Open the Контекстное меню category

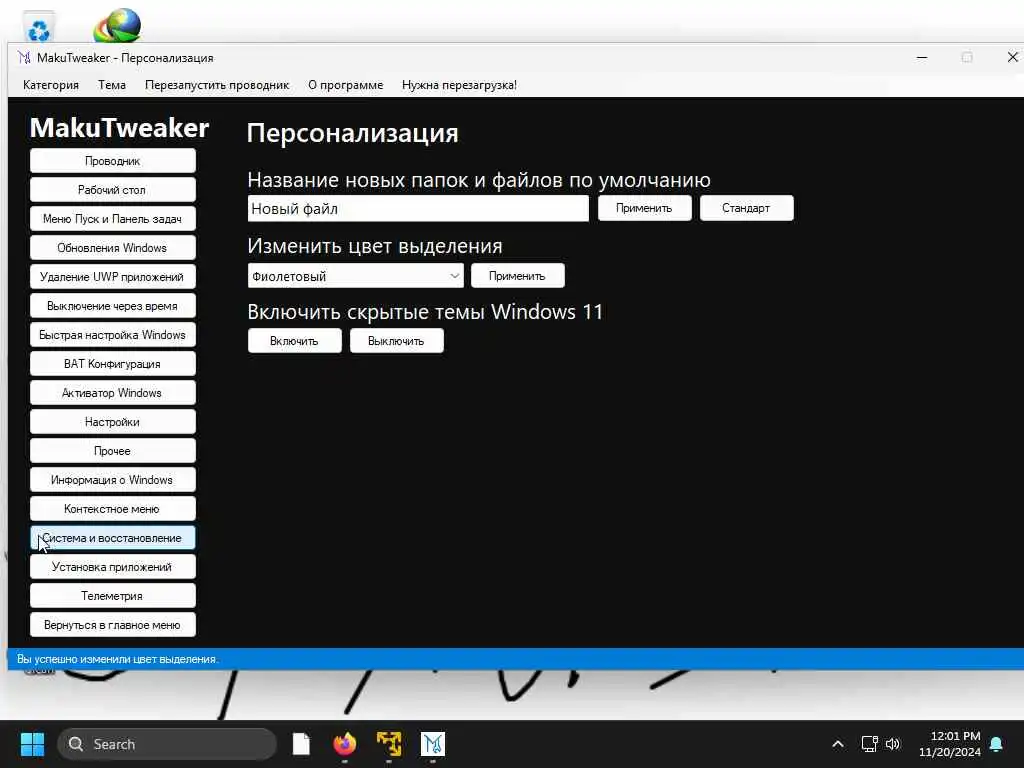pyautogui.click(x=112, y=509)
